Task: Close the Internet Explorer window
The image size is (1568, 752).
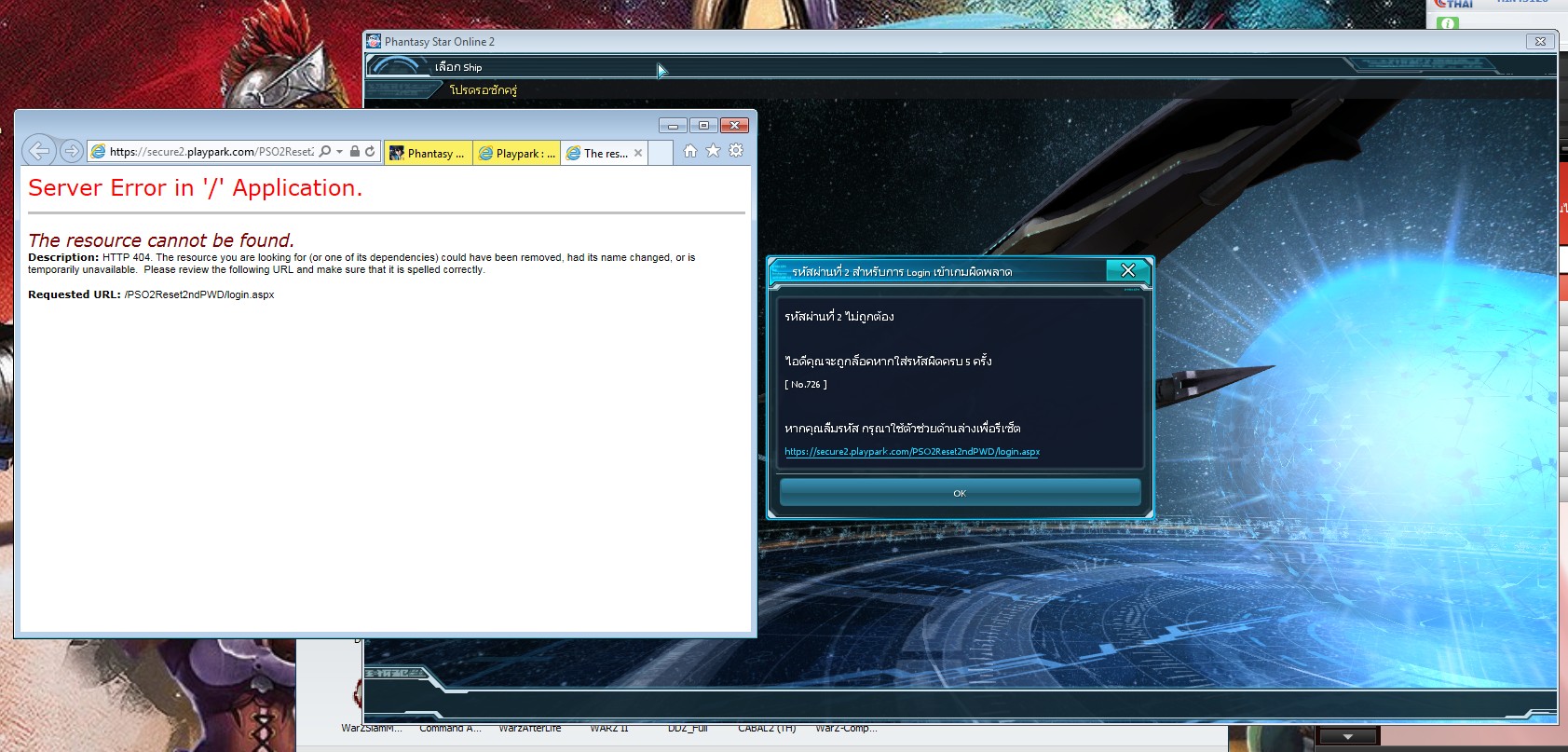Action: pos(734,126)
